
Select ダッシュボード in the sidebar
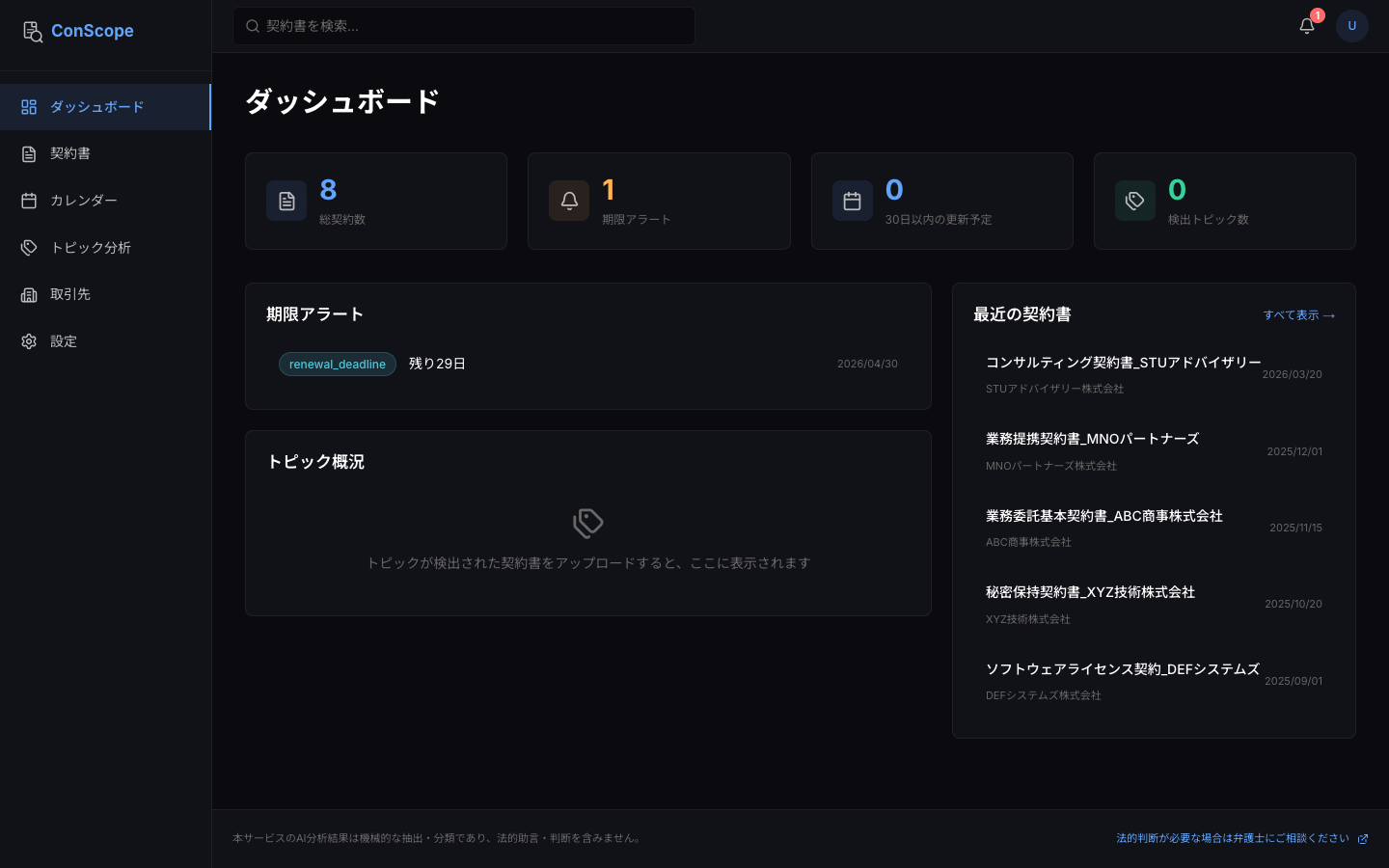[x=96, y=107]
